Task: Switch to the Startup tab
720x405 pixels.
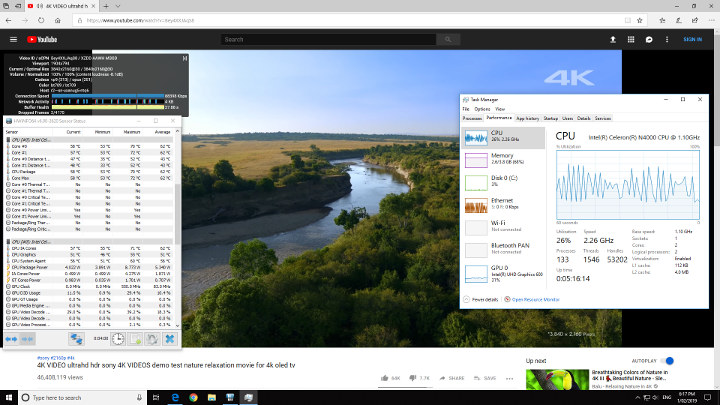Action: point(551,118)
